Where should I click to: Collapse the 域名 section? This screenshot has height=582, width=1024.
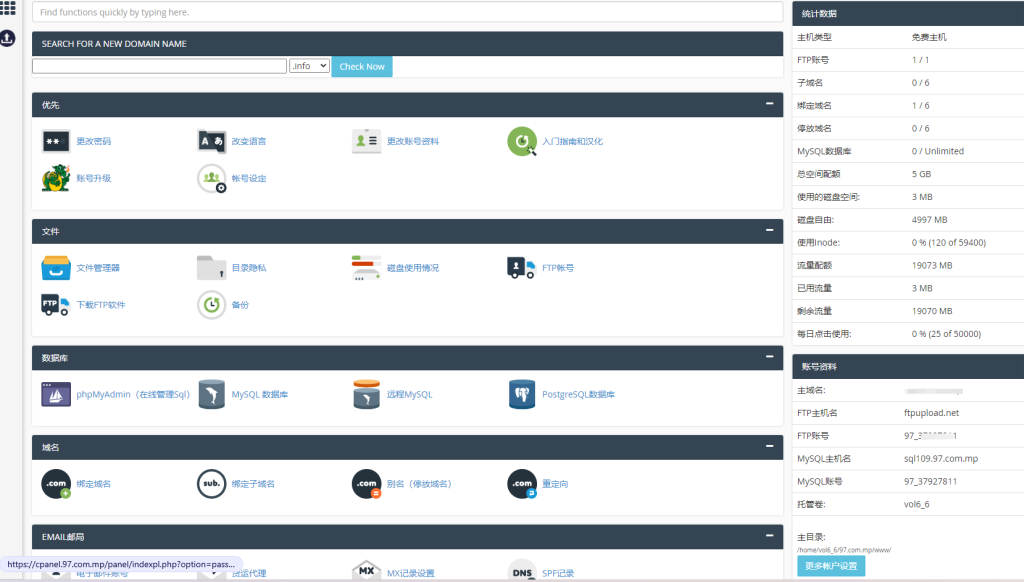(x=769, y=446)
